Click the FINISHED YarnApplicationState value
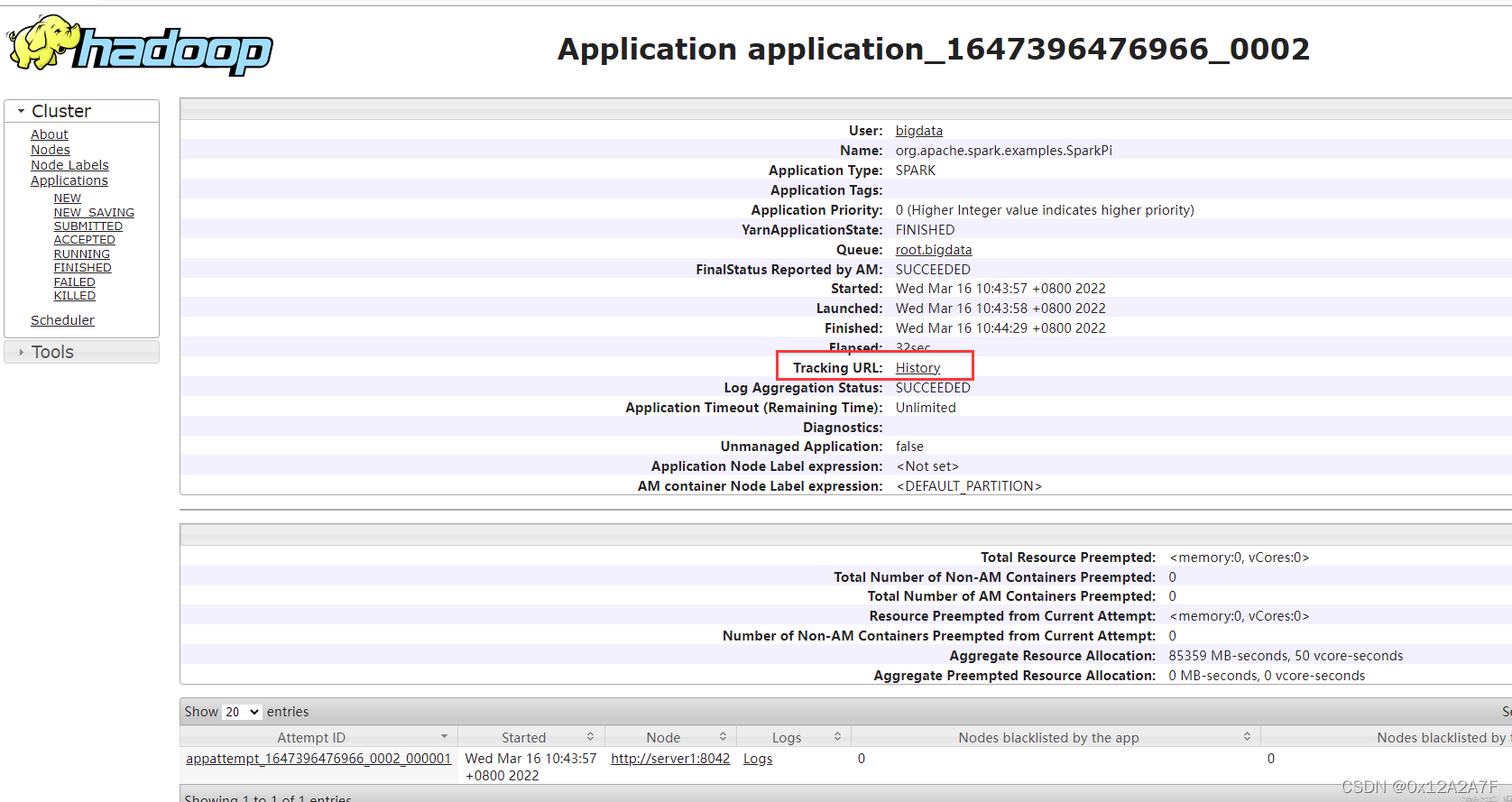 click(925, 230)
